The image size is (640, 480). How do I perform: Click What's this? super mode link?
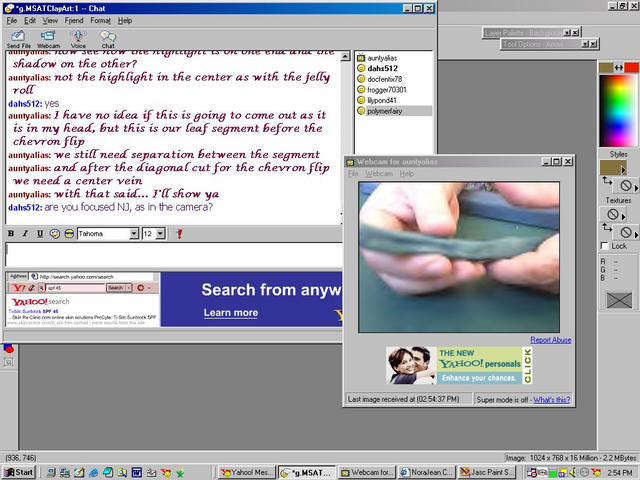tap(552, 400)
